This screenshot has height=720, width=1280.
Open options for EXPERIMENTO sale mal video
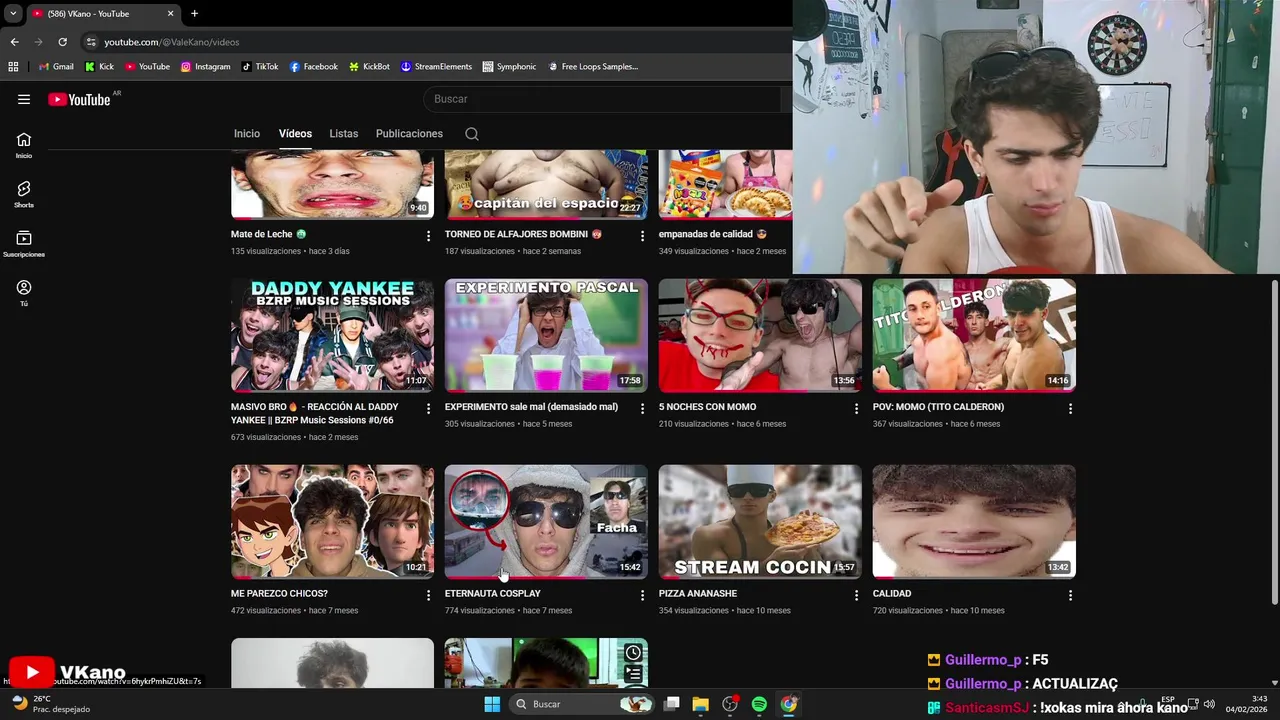[642, 409]
